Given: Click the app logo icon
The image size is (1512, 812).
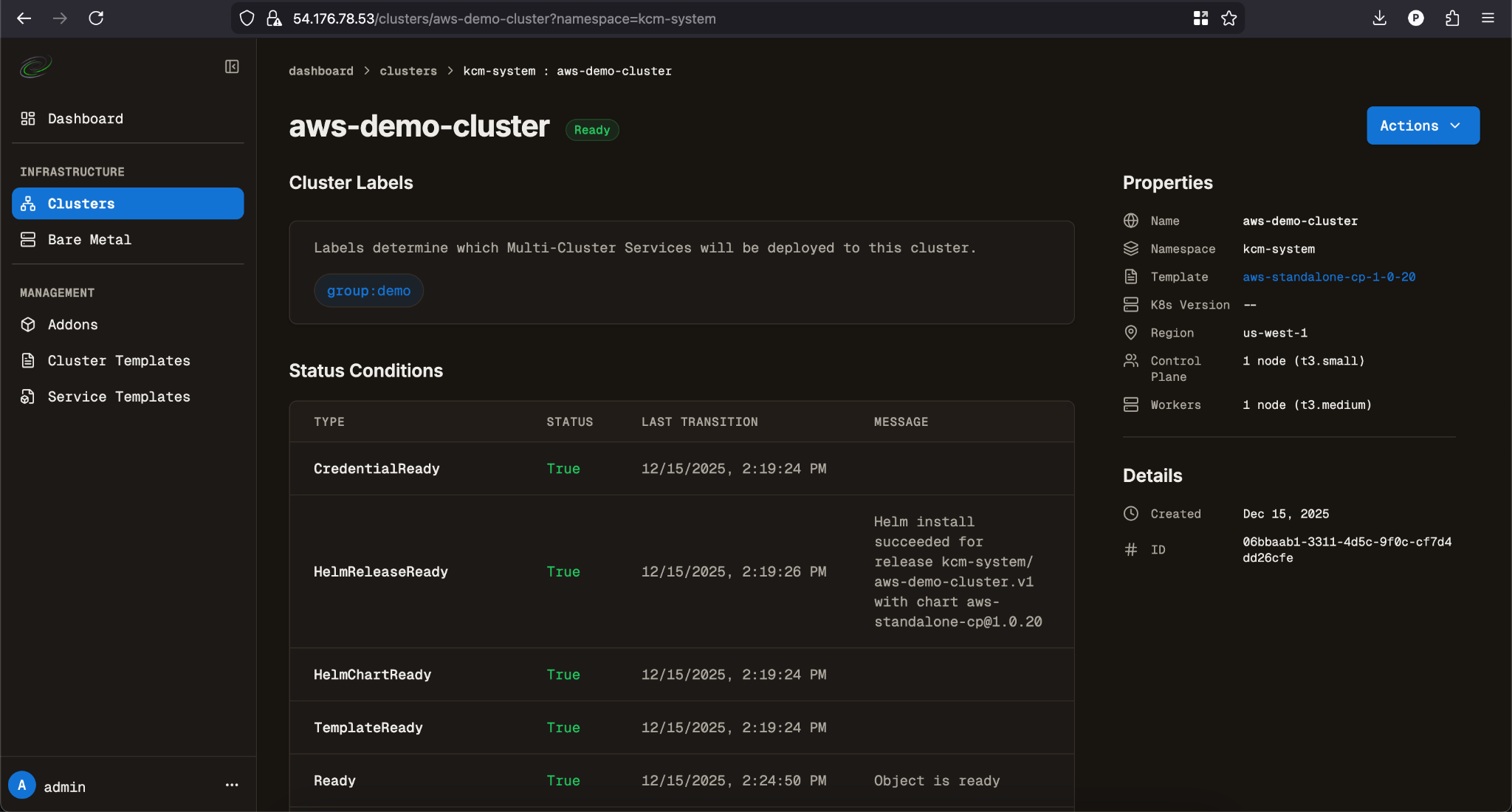Looking at the screenshot, I should (35, 67).
